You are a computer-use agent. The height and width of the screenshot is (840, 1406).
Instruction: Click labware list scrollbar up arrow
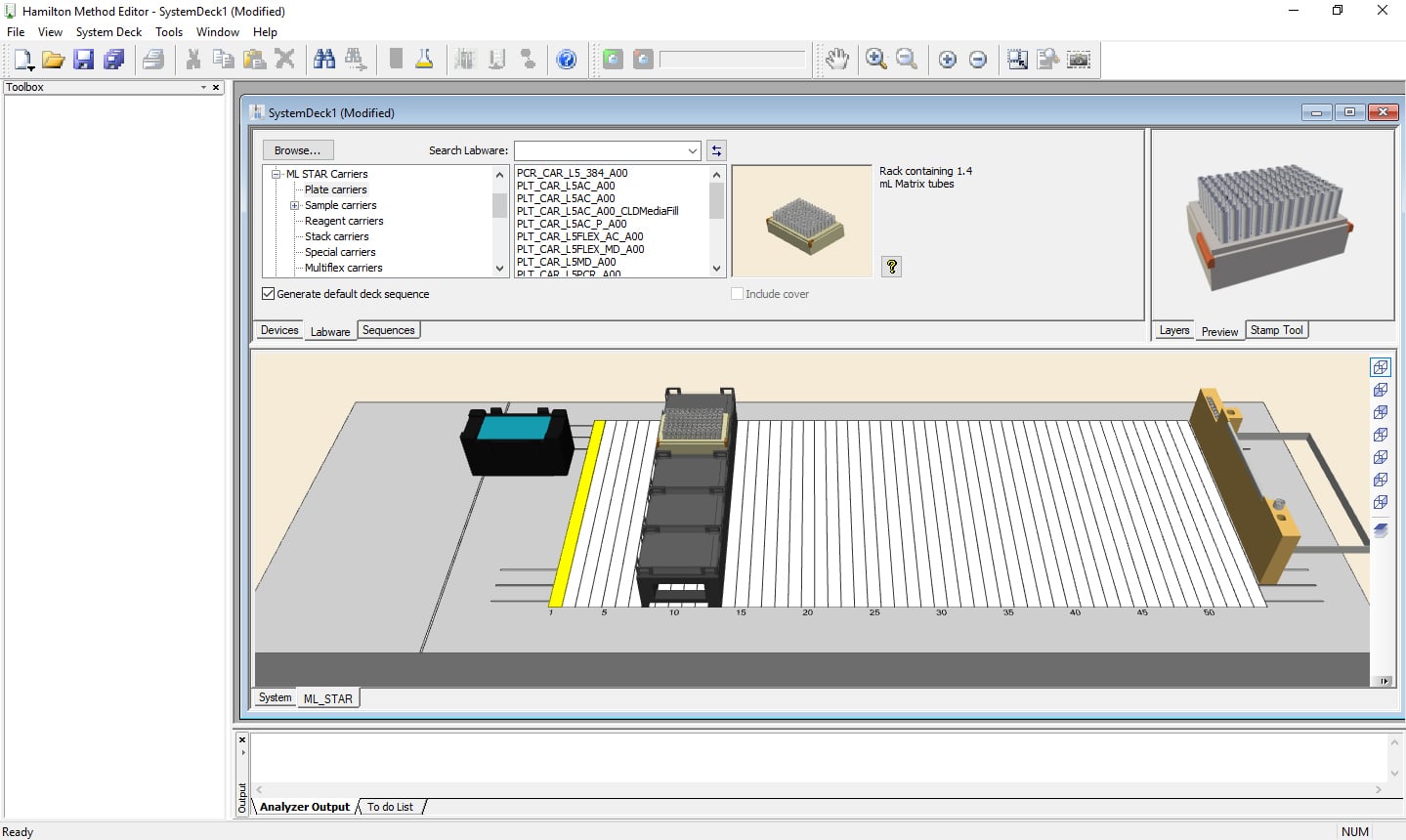[716, 175]
